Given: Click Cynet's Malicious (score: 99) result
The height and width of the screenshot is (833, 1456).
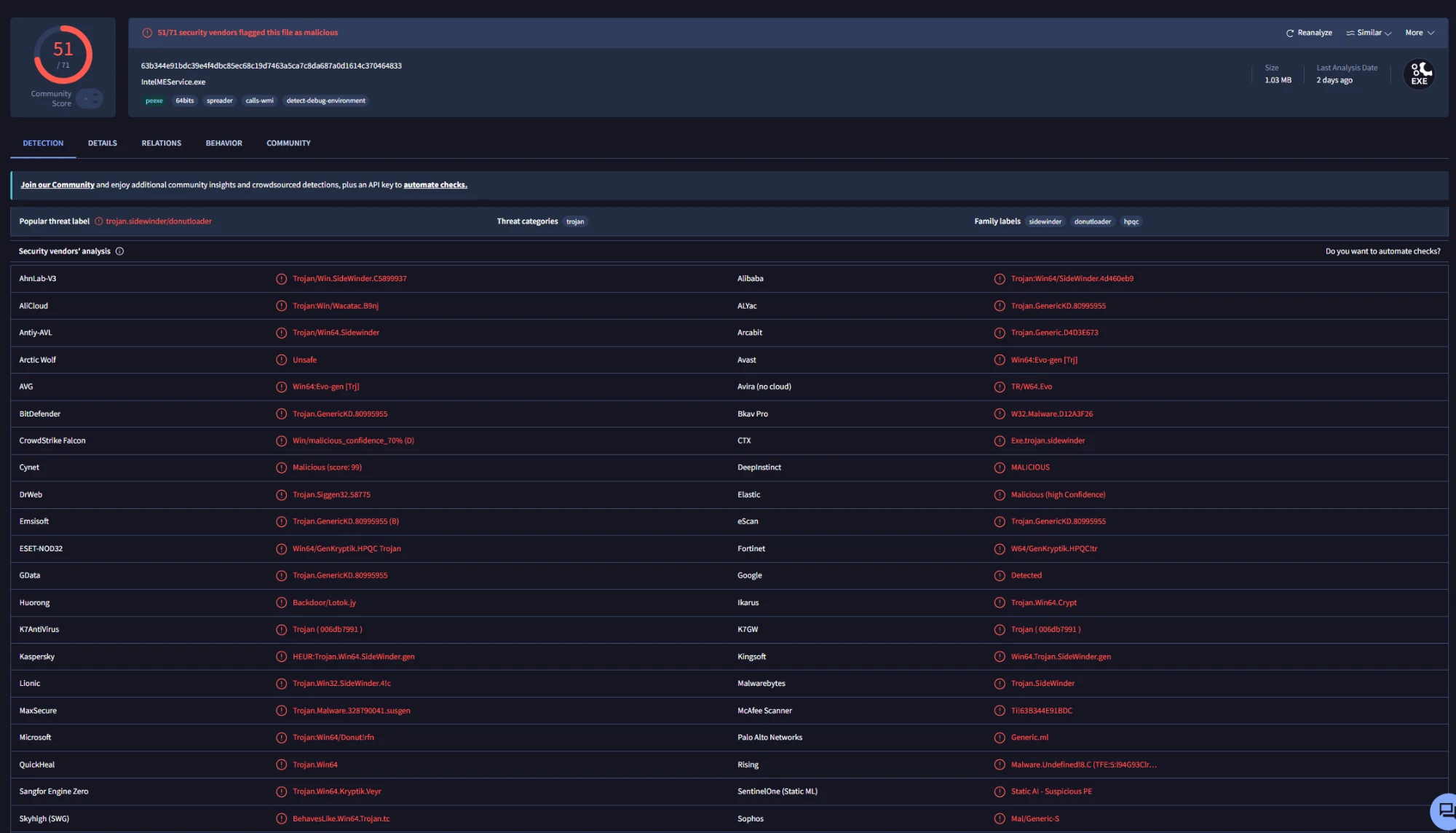Looking at the screenshot, I should (x=327, y=467).
